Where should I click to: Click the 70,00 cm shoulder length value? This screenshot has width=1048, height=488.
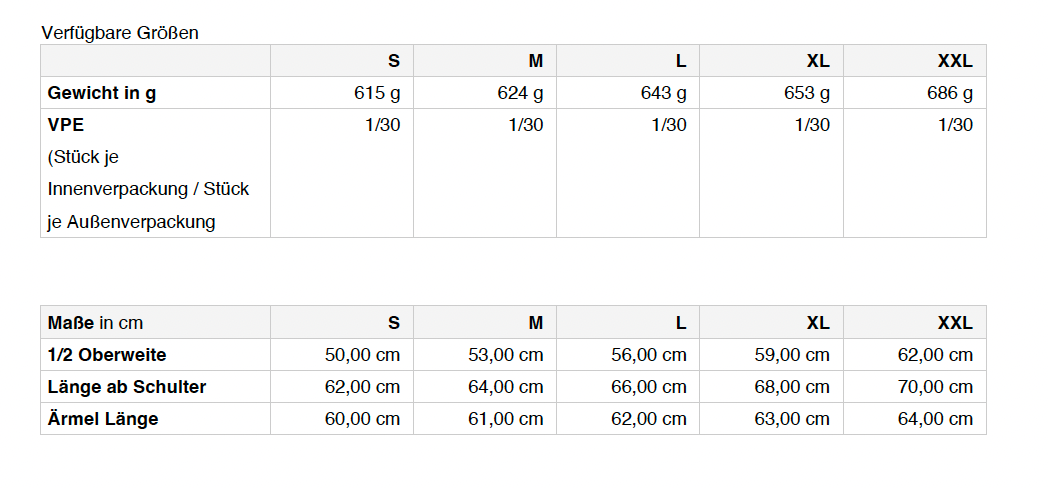pyautogui.click(x=935, y=387)
